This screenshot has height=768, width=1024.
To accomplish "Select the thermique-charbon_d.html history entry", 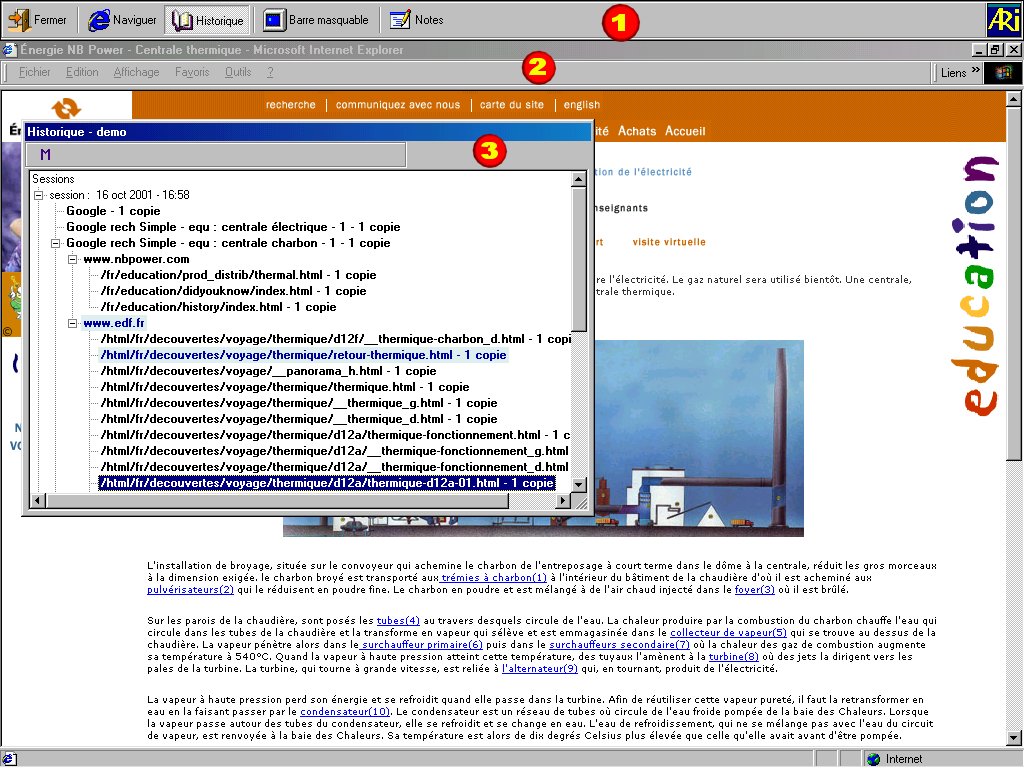I will tap(335, 339).
